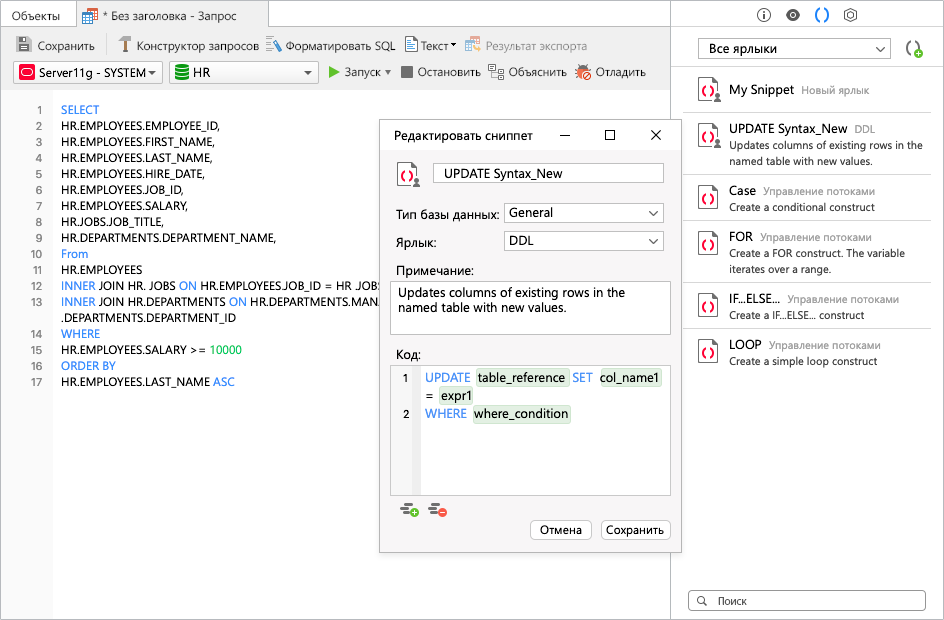Expand the Все ярлыки filter dropdown
Image resolution: width=944 pixels, height=620 pixels.
pos(880,49)
